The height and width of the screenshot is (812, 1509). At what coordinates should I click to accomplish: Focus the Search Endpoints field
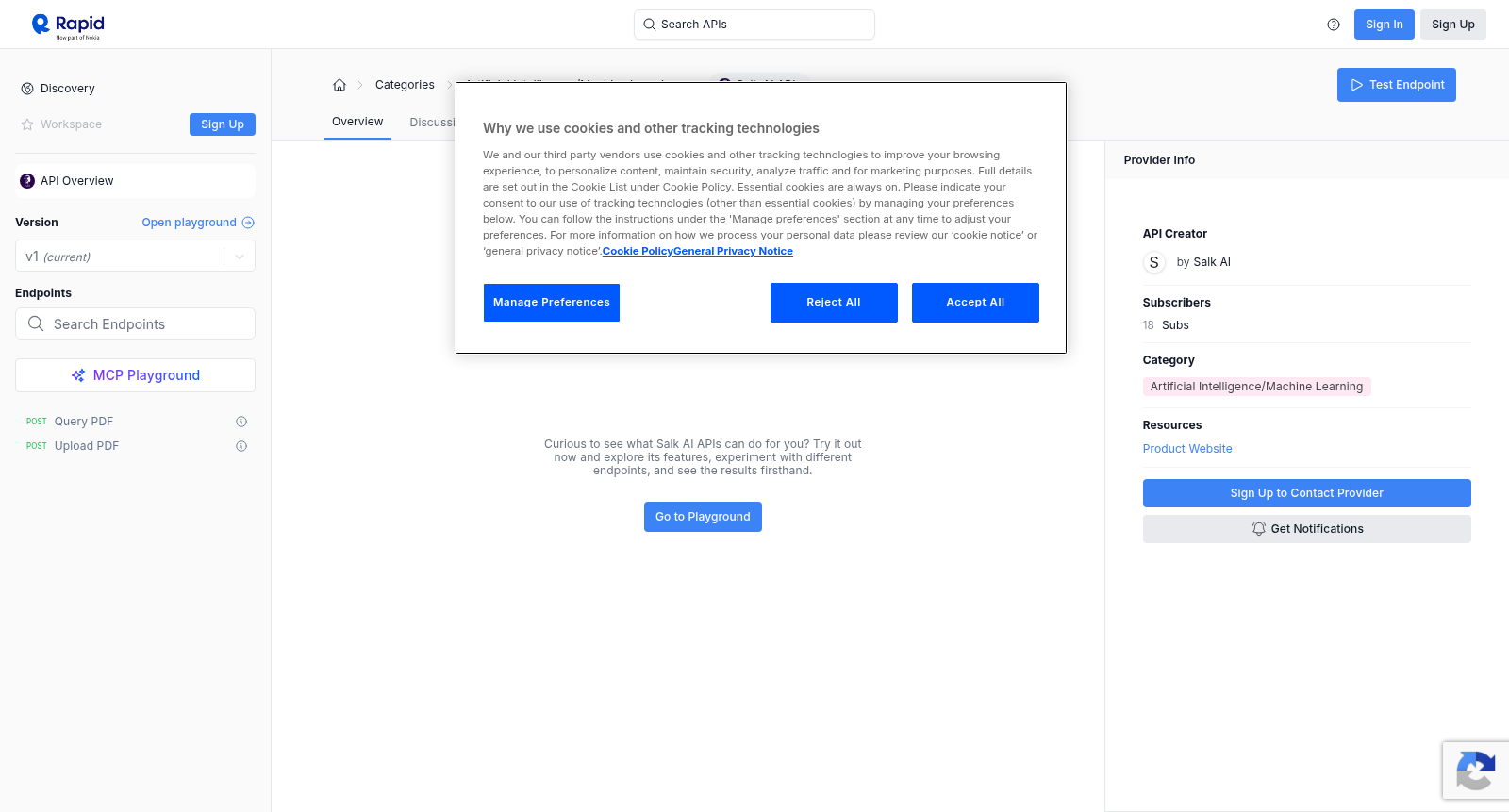click(x=135, y=323)
